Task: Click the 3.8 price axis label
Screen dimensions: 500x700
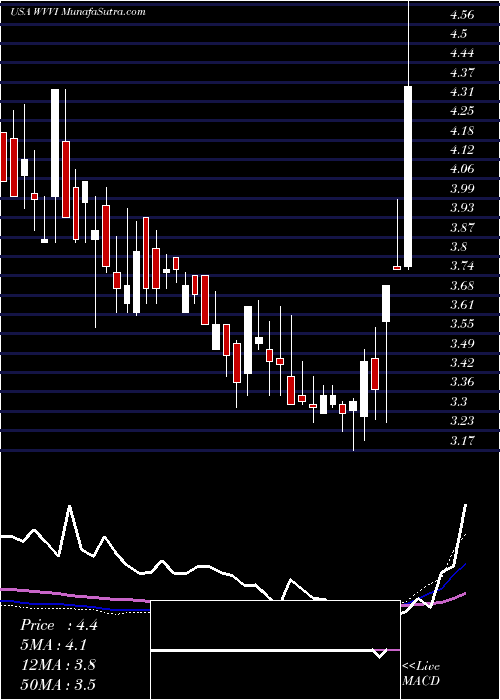Action: click(x=459, y=247)
